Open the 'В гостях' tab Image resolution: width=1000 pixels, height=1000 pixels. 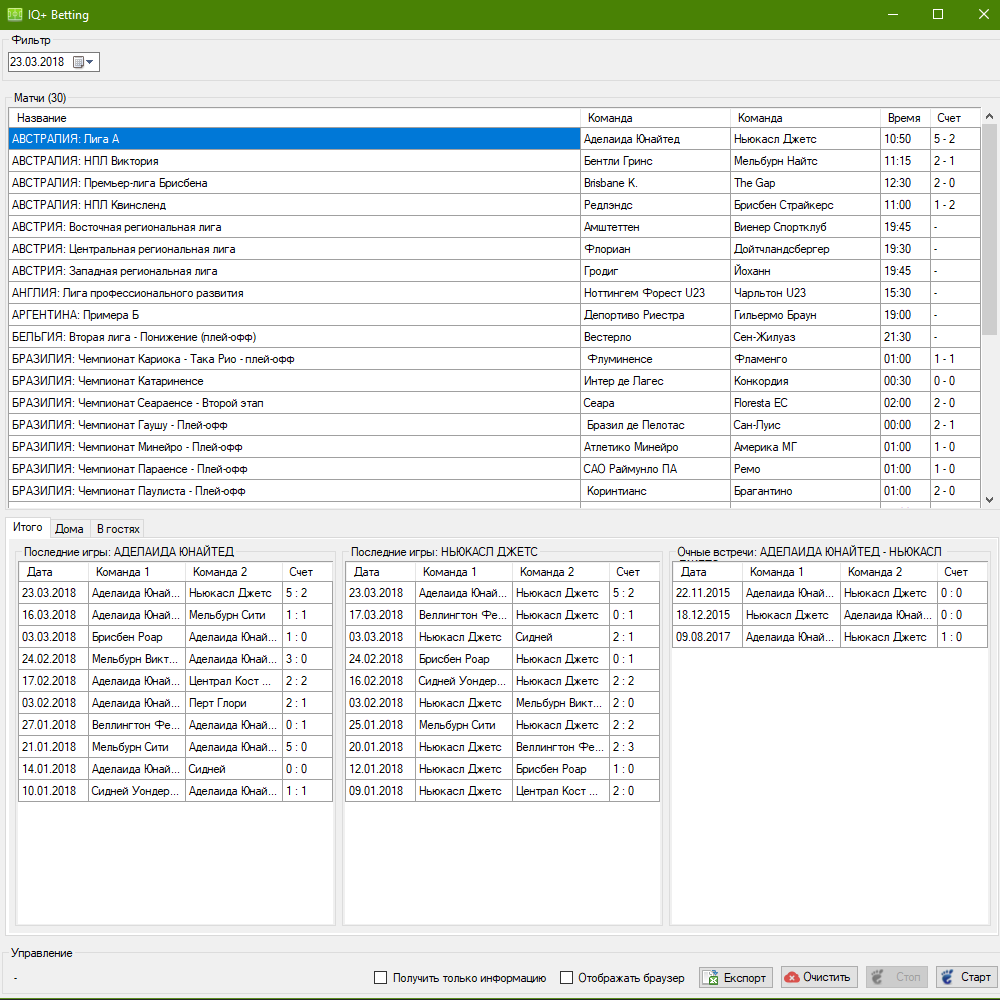tap(118, 528)
